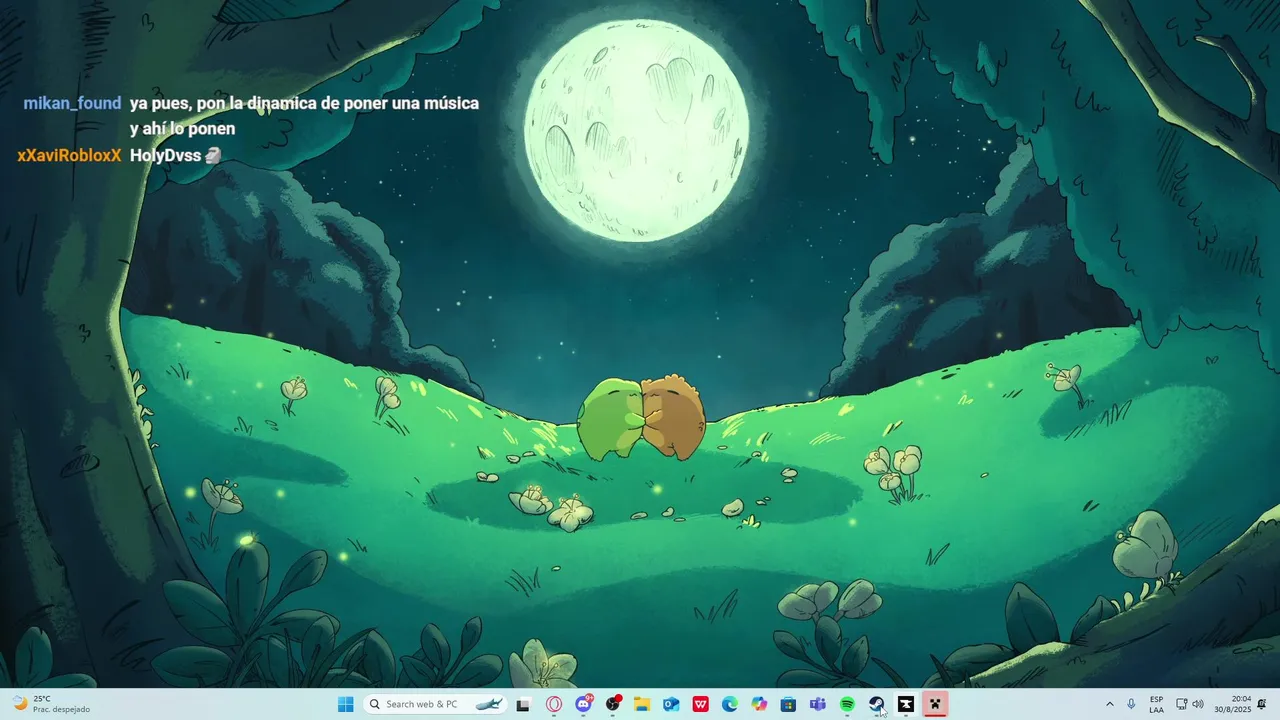Screen dimensions: 1280x720
Task: Open the weather widget showing 25°C
Action: [50, 704]
